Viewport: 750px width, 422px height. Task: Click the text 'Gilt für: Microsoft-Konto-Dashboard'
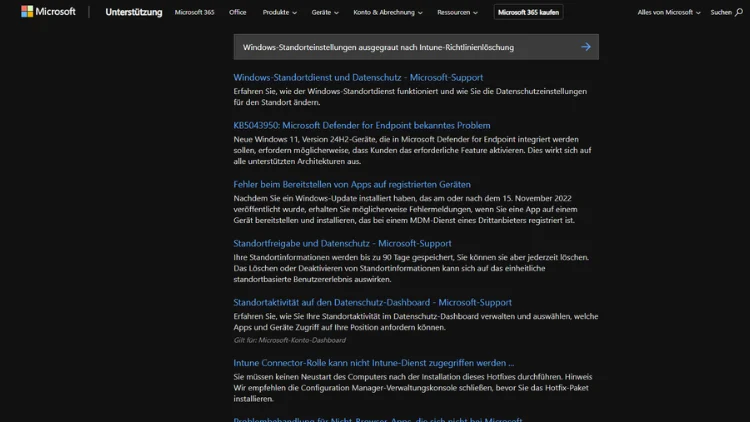pyautogui.click(x=289, y=340)
